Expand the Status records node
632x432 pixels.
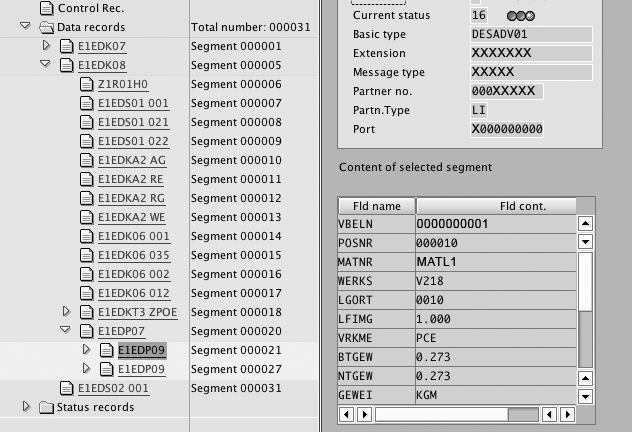click(x=27, y=406)
